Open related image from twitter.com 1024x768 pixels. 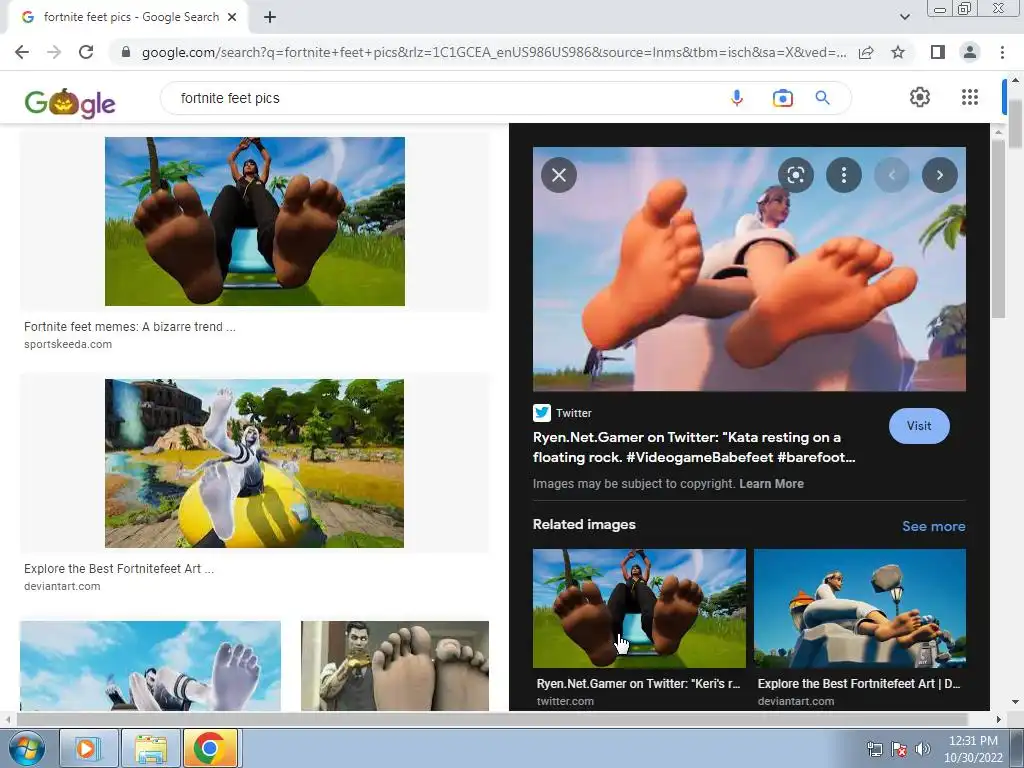(x=639, y=608)
